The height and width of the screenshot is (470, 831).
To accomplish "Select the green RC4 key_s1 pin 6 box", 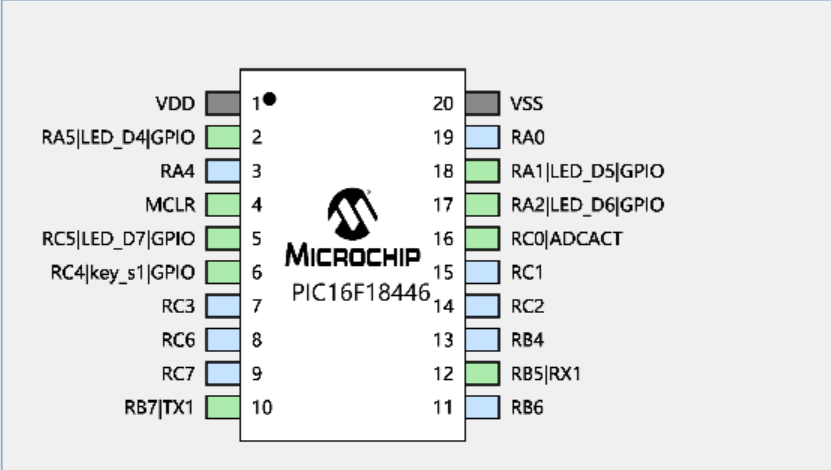I will (223, 272).
